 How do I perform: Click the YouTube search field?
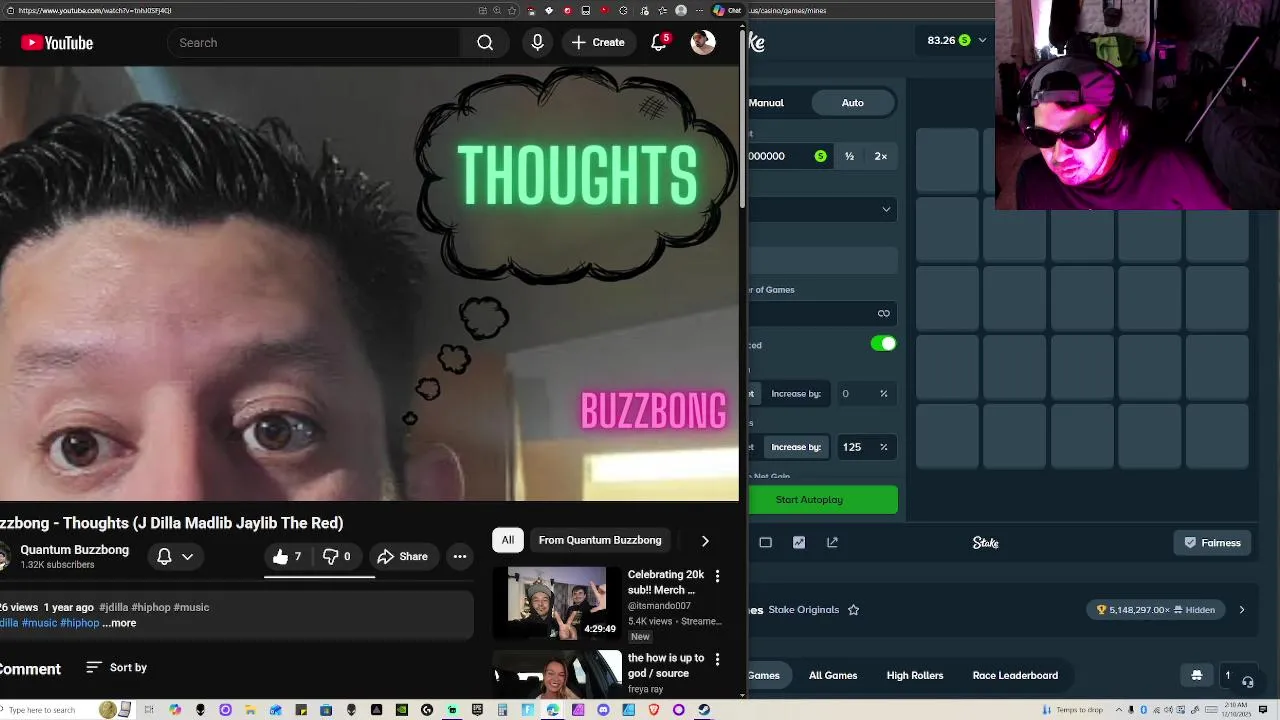point(315,43)
